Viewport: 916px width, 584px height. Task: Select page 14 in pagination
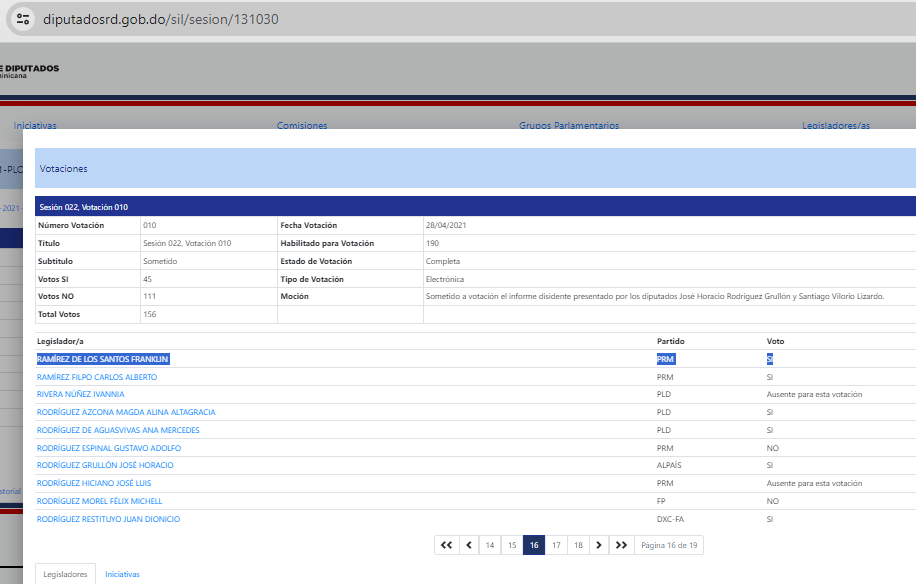coord(489,545)
